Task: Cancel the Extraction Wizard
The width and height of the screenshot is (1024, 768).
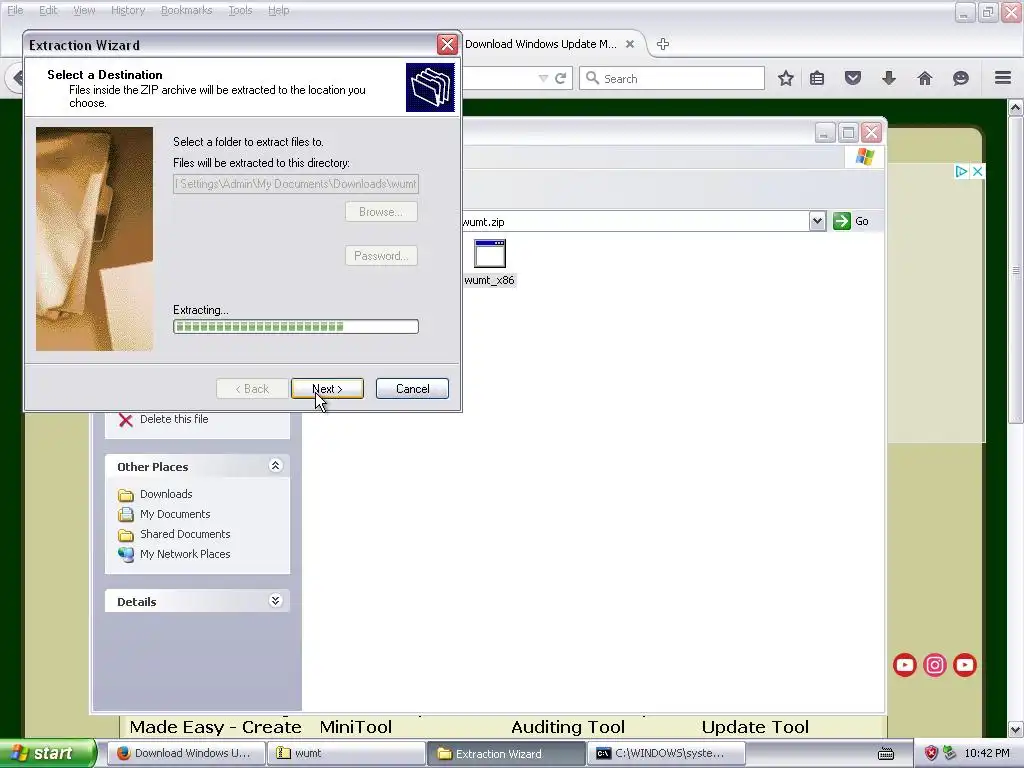Action: [x=412, y=389]
